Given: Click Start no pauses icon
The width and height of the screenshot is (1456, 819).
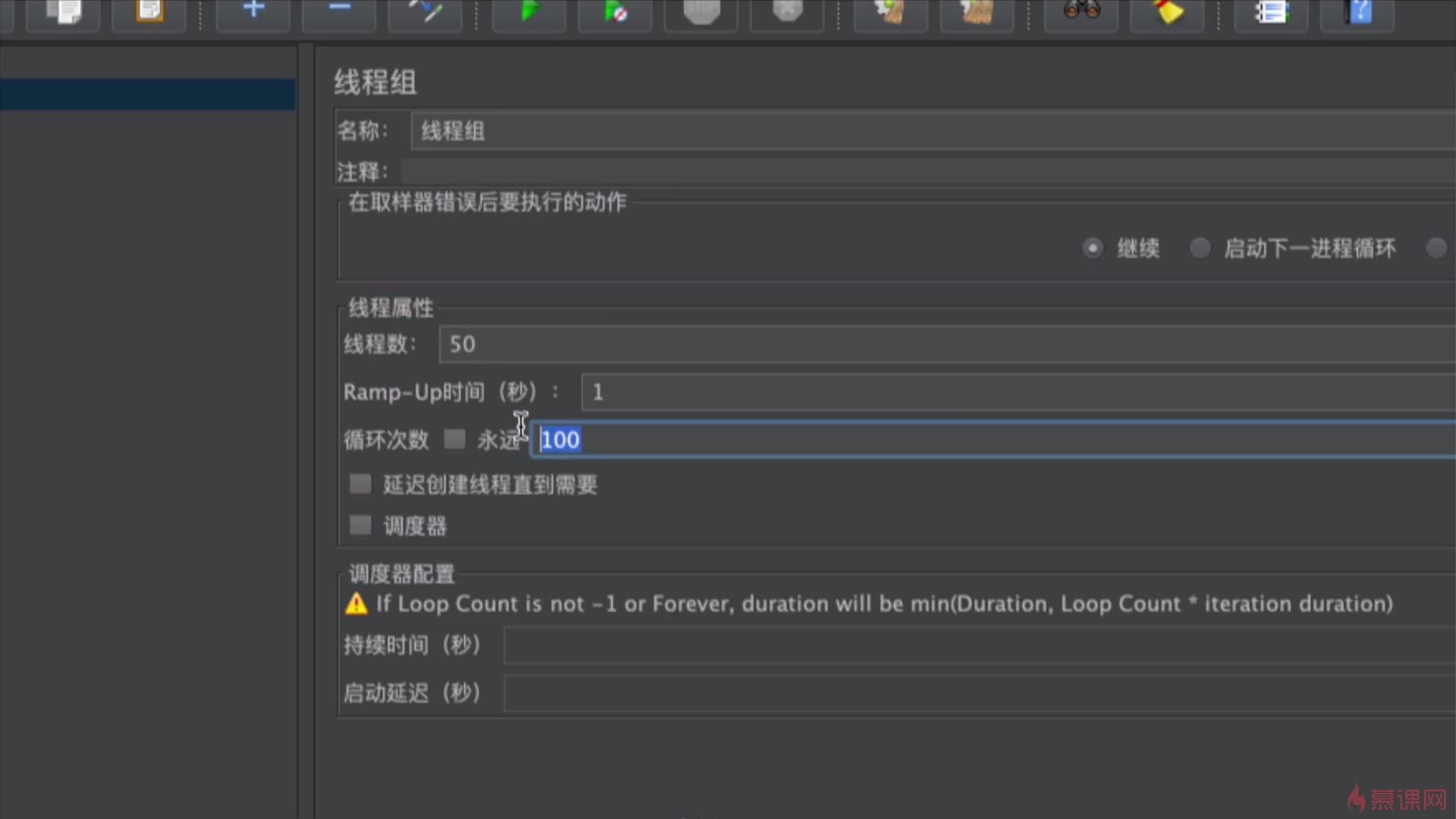Looking at the screenshot, I should click(615, 12).
